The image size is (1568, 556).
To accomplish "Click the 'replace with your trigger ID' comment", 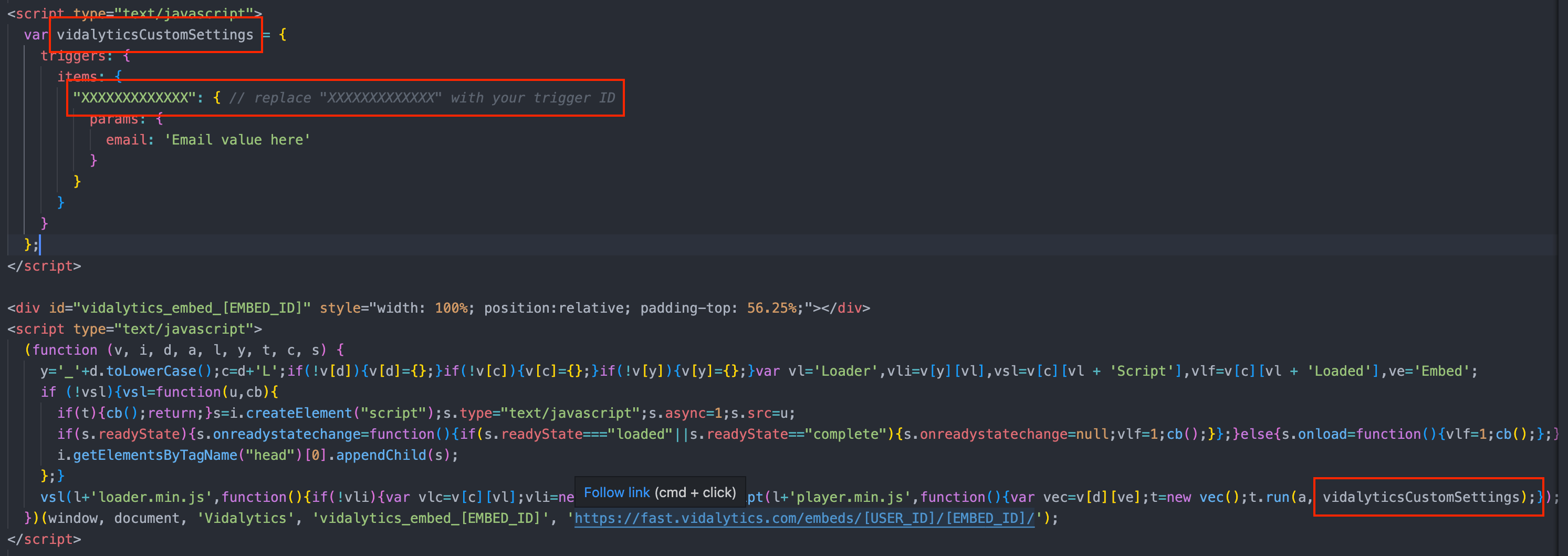I will [x=422, y=98].
